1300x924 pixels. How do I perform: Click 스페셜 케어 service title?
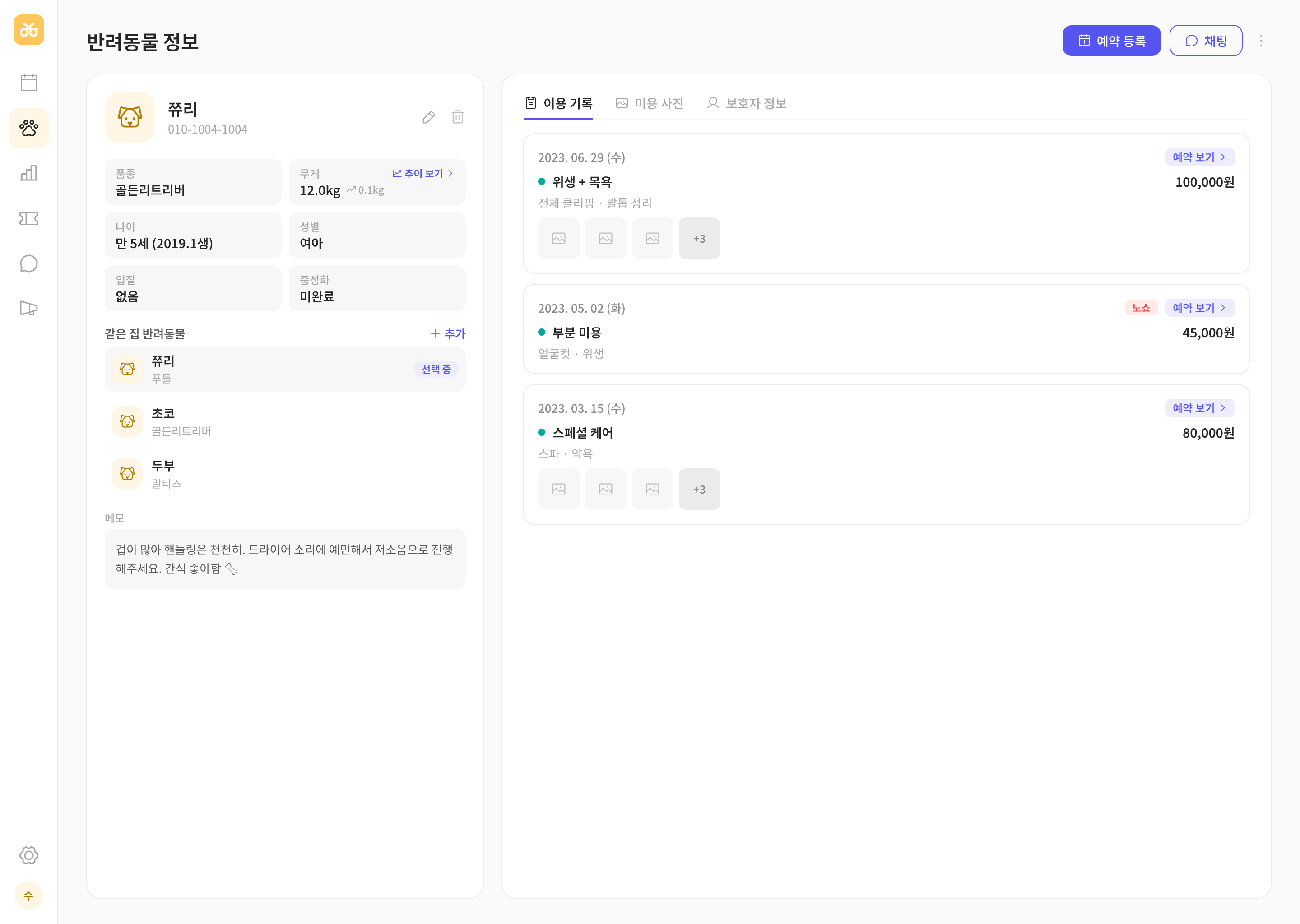click(x=582, y=433)
